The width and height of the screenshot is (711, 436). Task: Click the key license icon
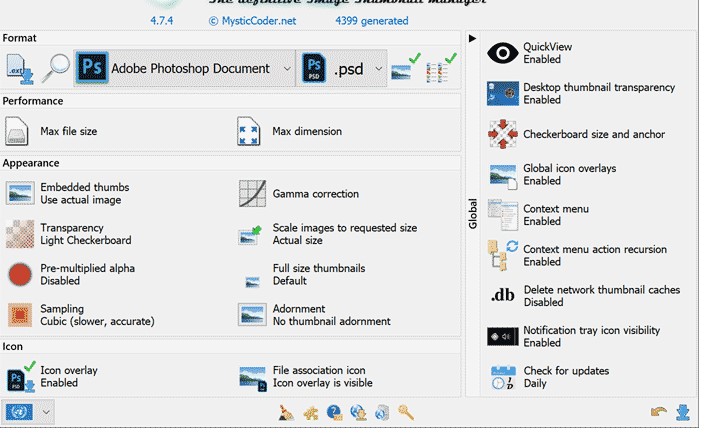pos(406,412)
